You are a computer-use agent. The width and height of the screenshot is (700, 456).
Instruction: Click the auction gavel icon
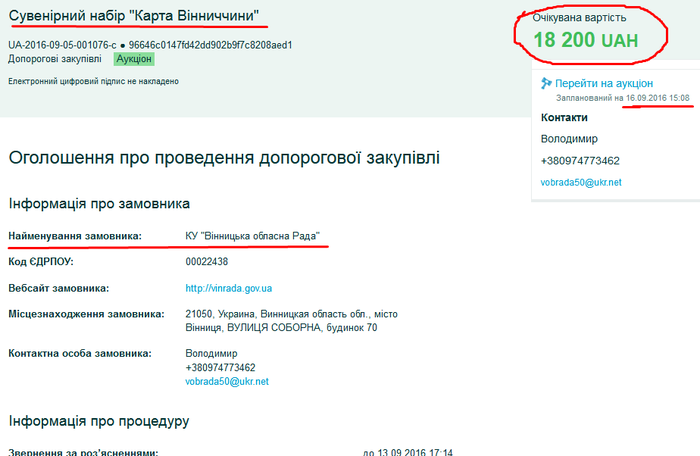coord(546,83)
